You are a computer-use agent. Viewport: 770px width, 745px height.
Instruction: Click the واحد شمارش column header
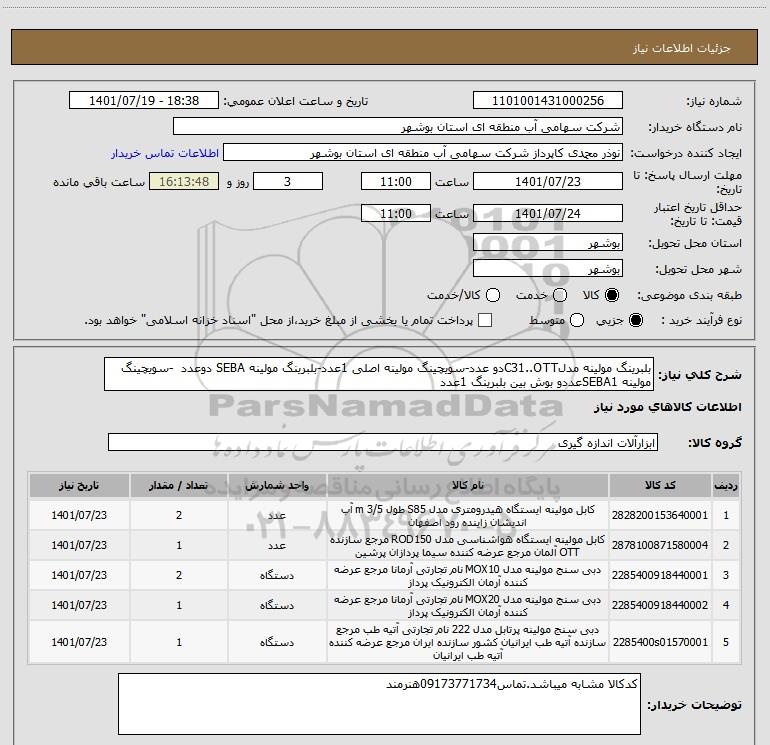(x=277, y=485)
